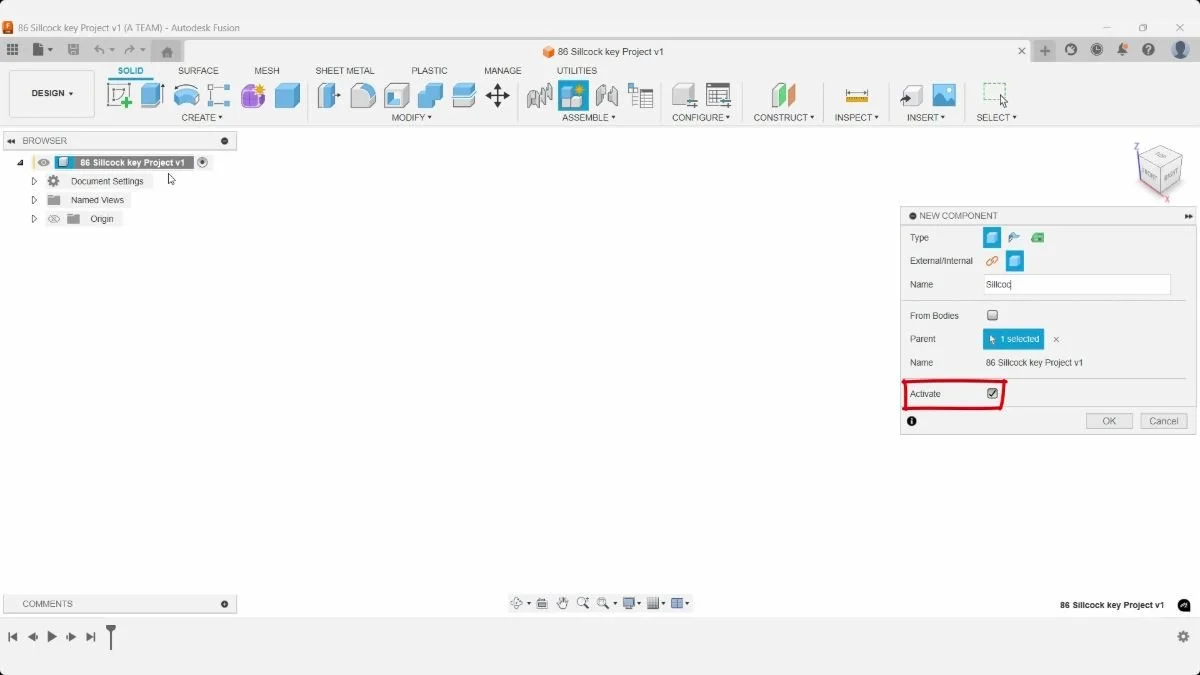
Task: Click the Pan hand navigation tool
Action: 563,603
